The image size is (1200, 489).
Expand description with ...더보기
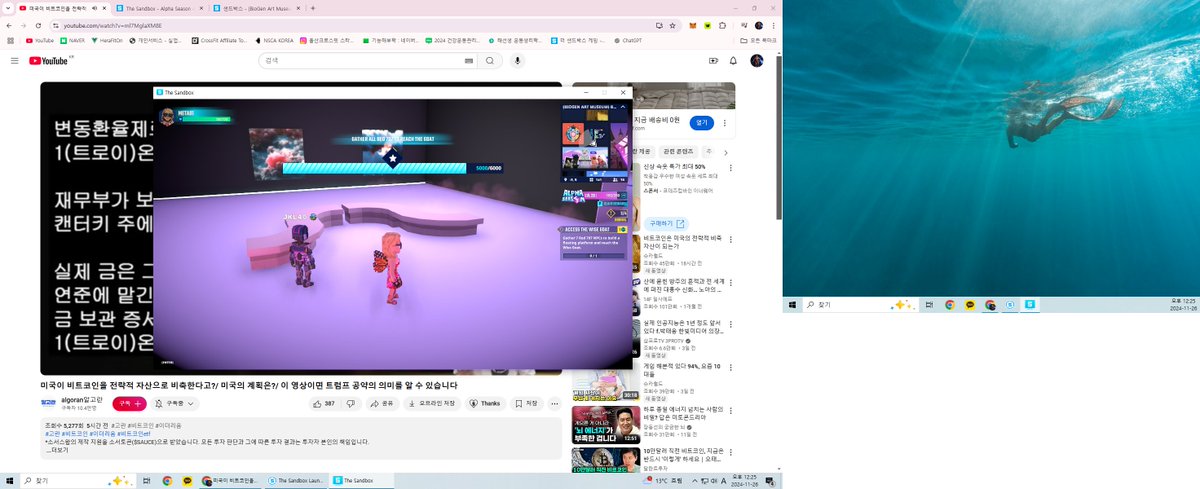point(57,450)
